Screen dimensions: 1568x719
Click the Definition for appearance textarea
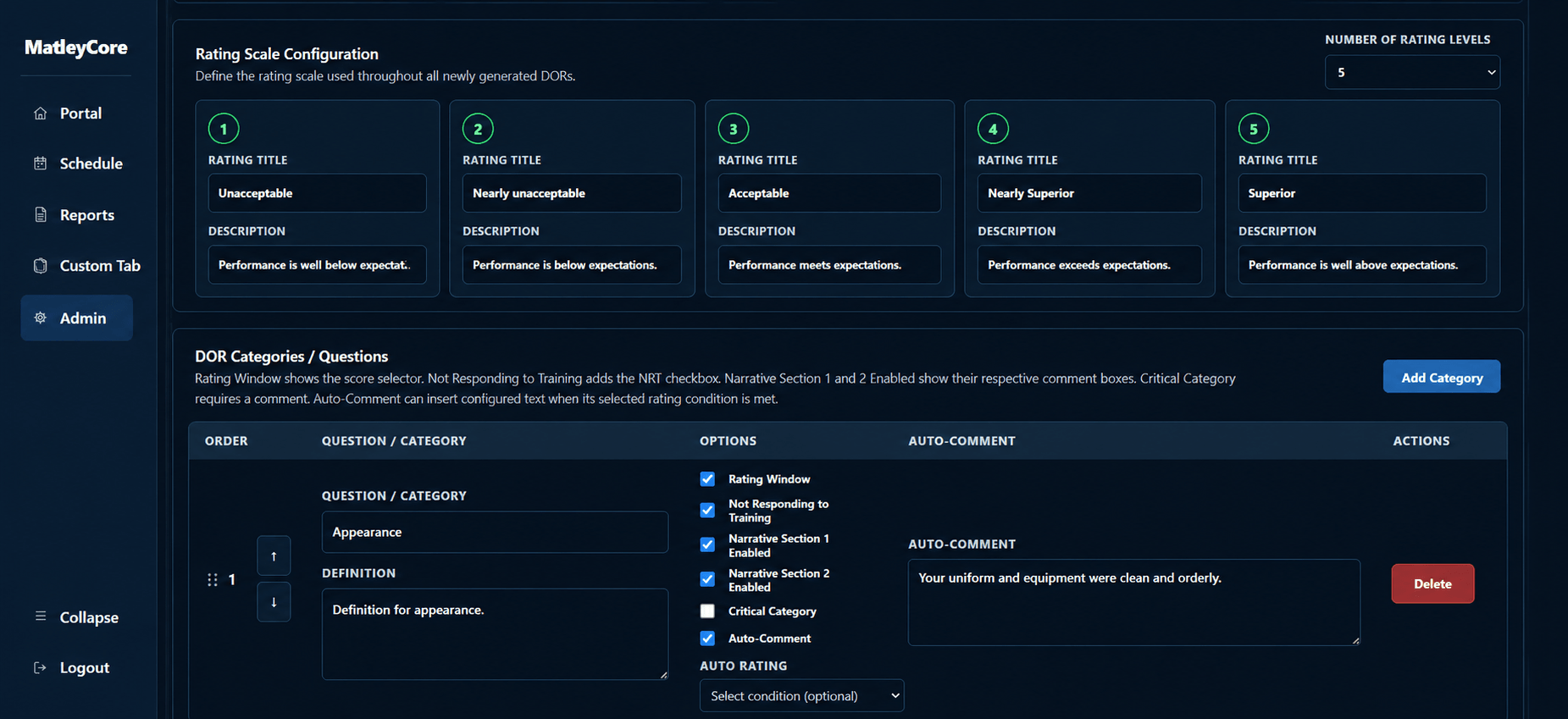(x=495, y=634)
